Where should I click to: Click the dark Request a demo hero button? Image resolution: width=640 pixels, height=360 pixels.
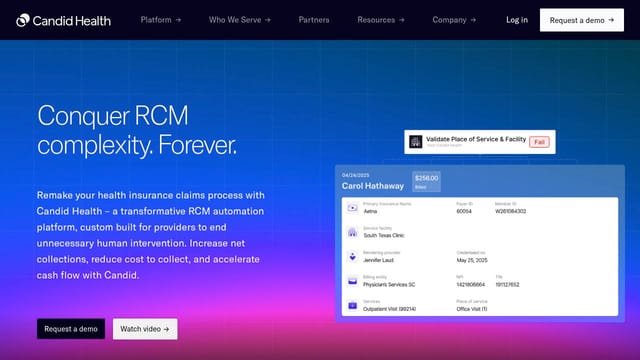pos(71,329)
